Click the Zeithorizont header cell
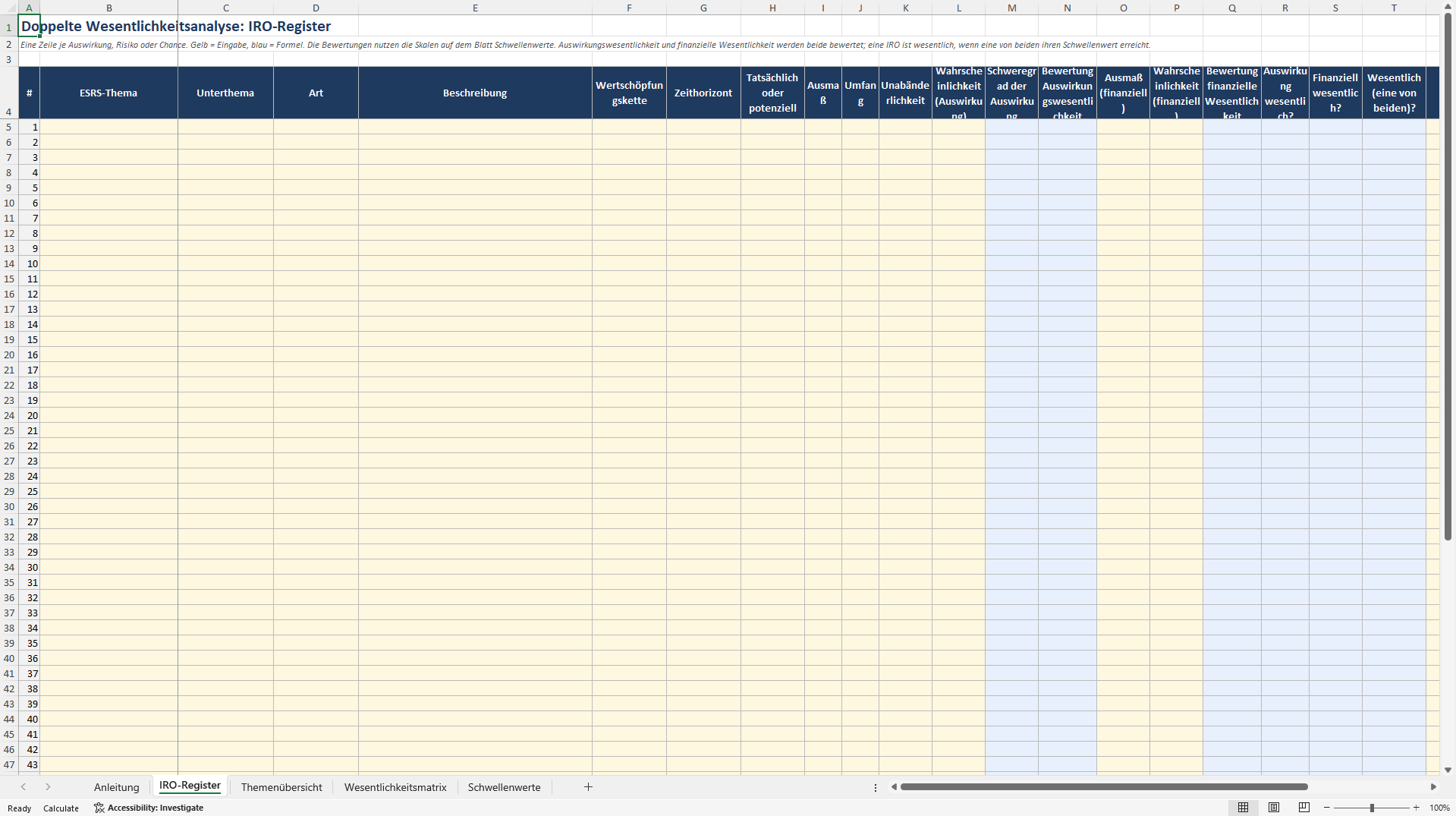Screen dimensions: 1456x816 (703, 93)
